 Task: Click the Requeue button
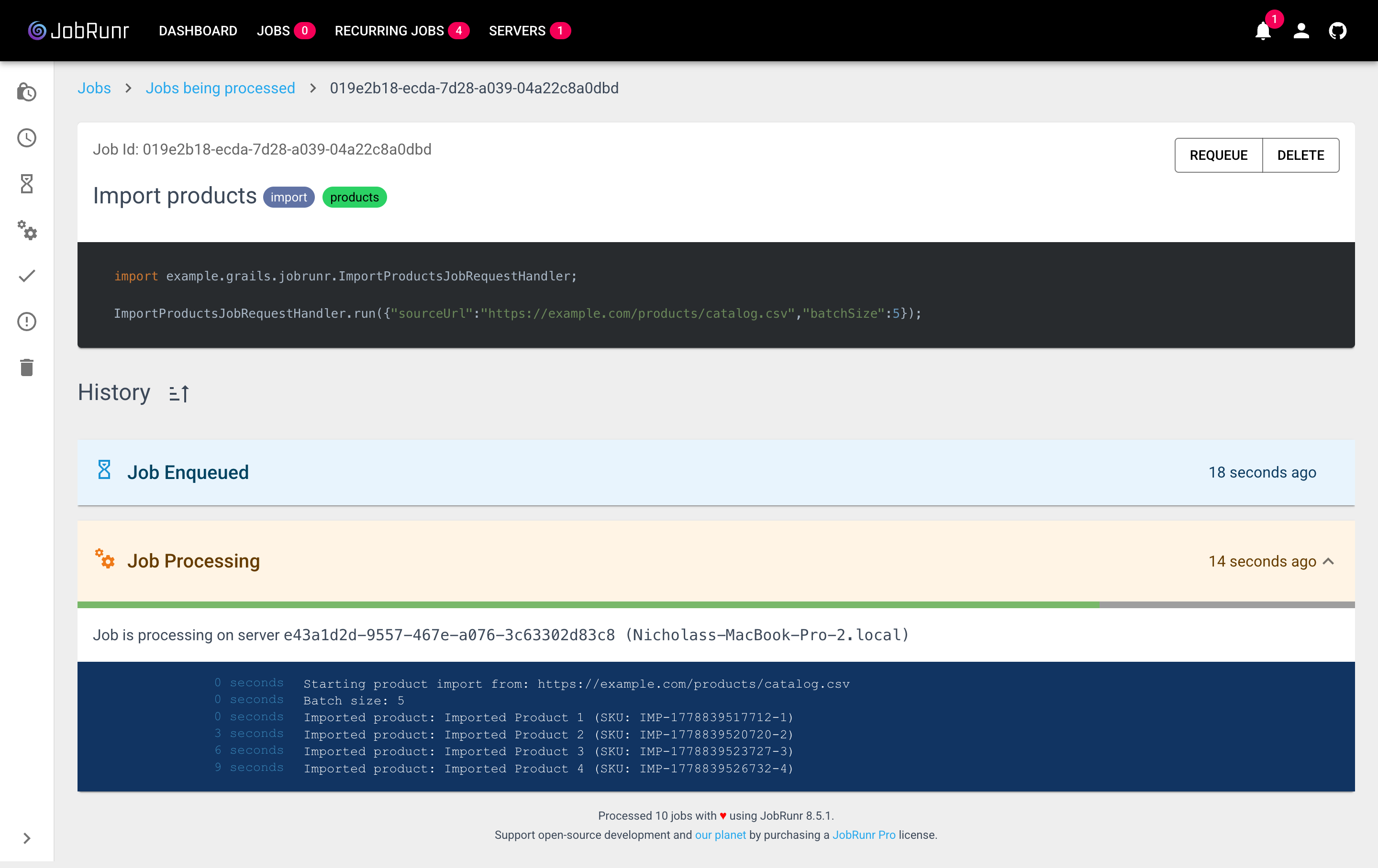(1218, 155)
